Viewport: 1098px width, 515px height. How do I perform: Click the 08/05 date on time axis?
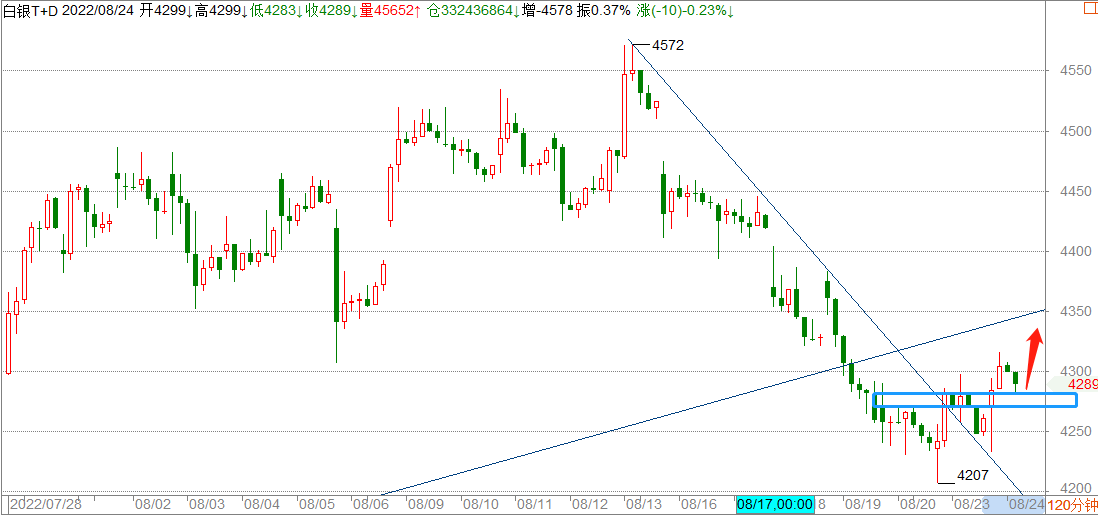(x=316, y=504)
